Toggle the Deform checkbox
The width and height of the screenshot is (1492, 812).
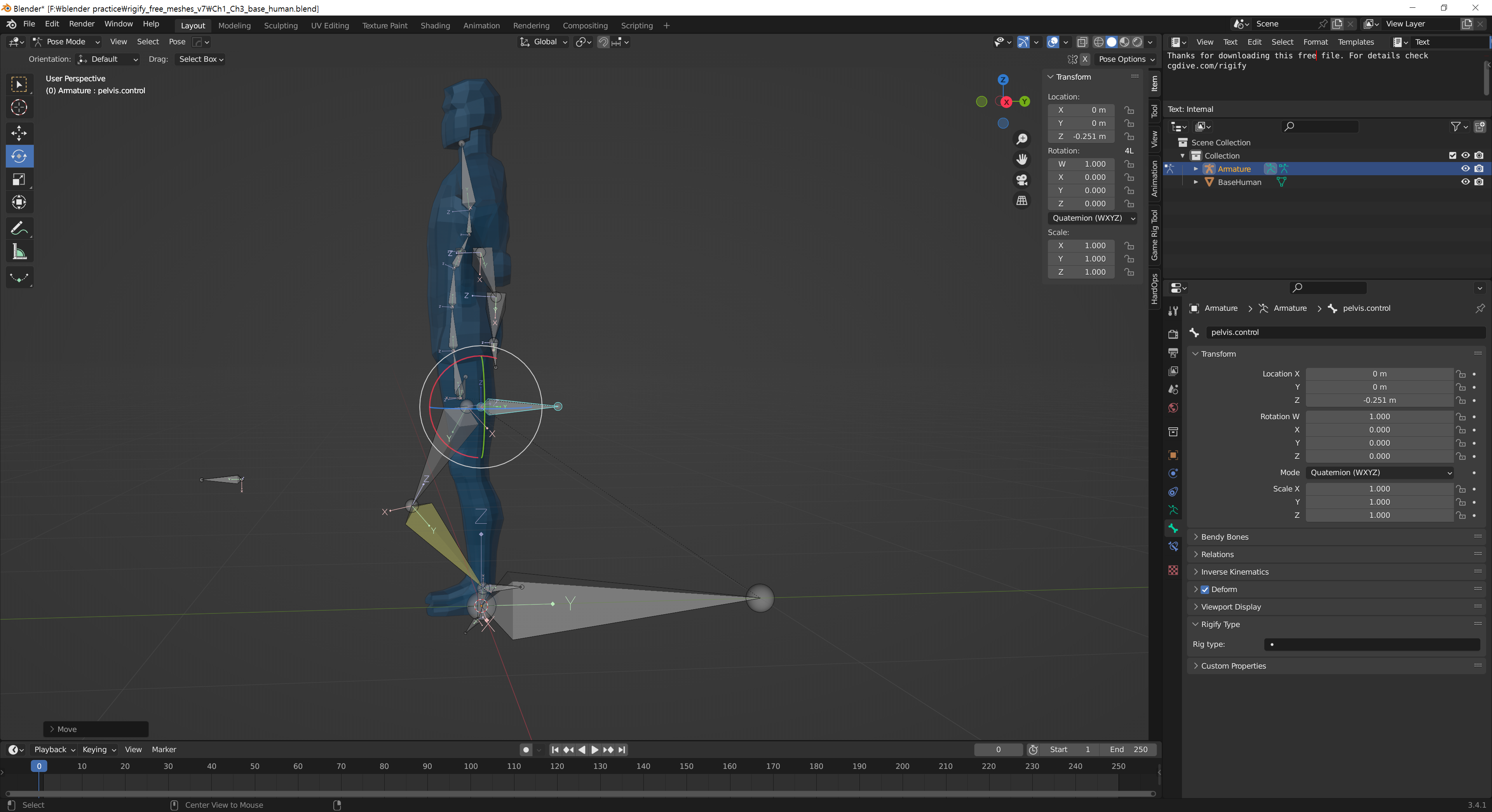pos(1205,590)
